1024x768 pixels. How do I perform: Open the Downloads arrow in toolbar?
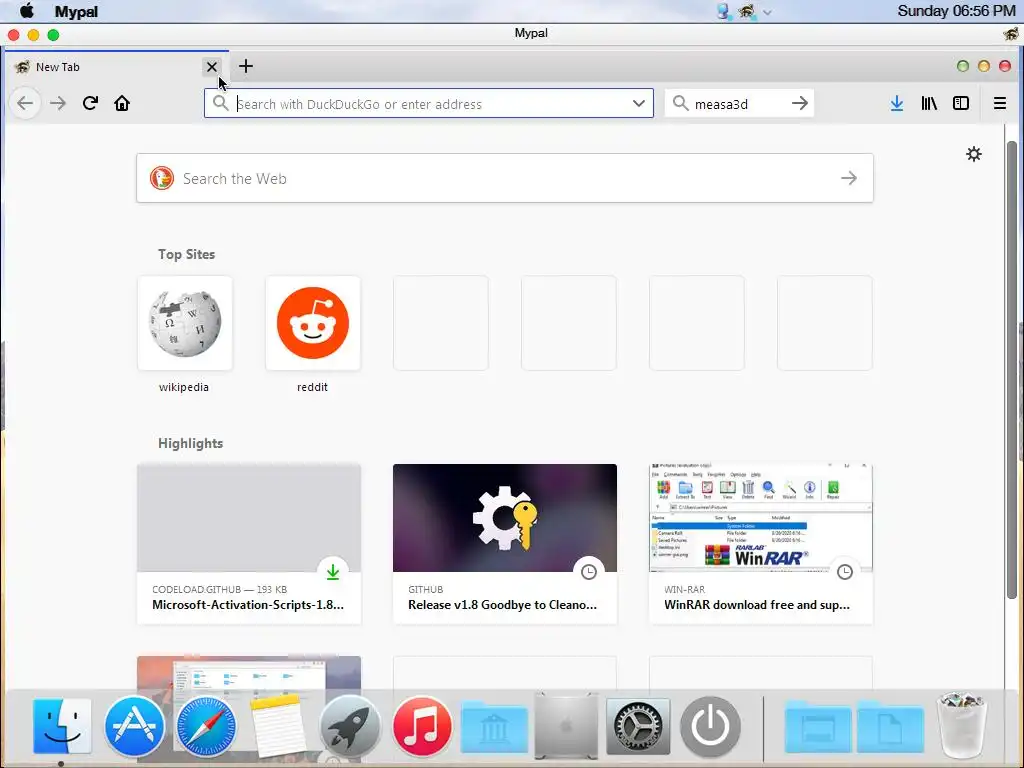point(897,103)
